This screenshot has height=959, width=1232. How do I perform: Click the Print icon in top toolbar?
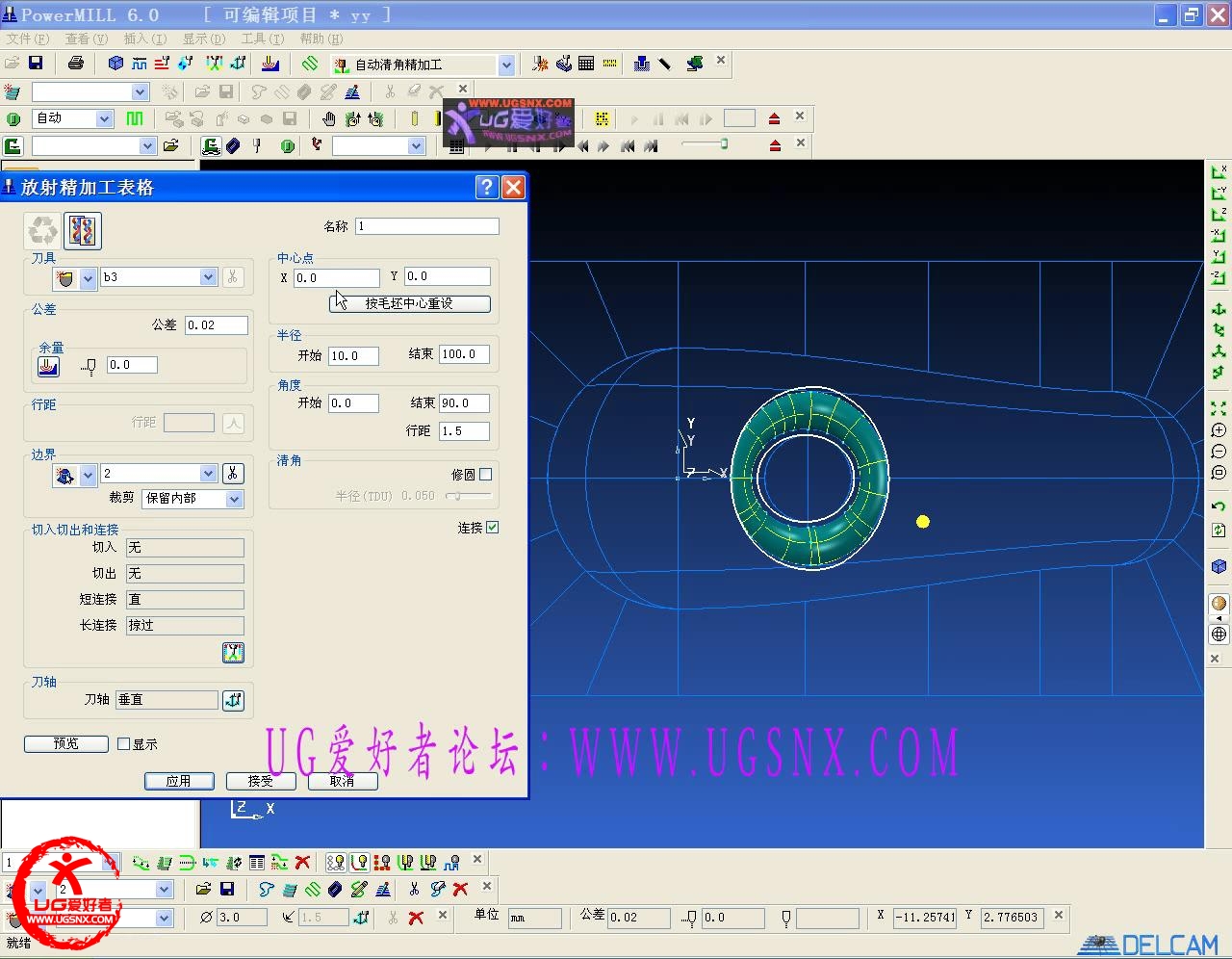coord(76,64)
